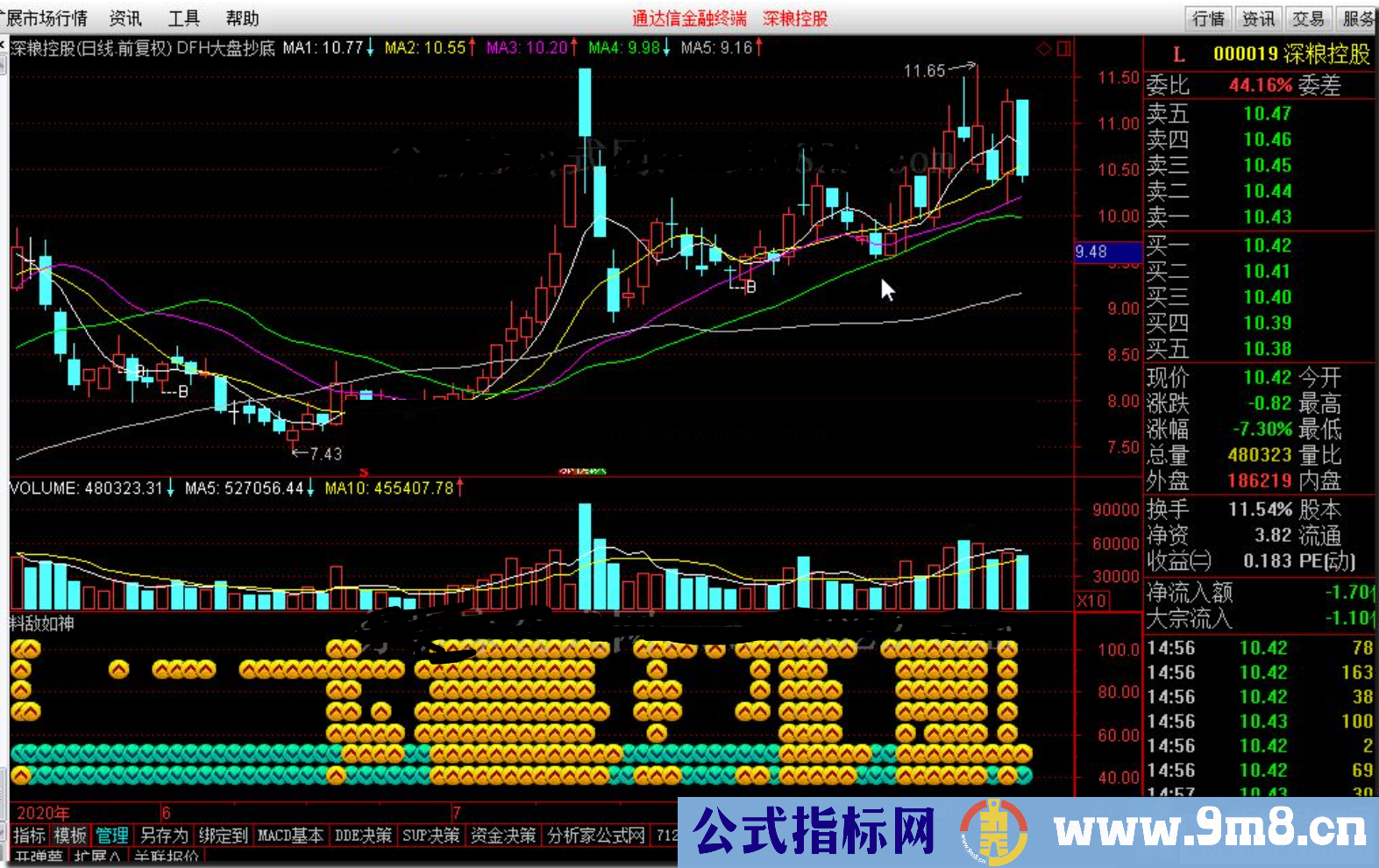Click the 交易 button at top right
Screen dimensions: 1379x868
pyautogui.click(x=1308, y=18)
